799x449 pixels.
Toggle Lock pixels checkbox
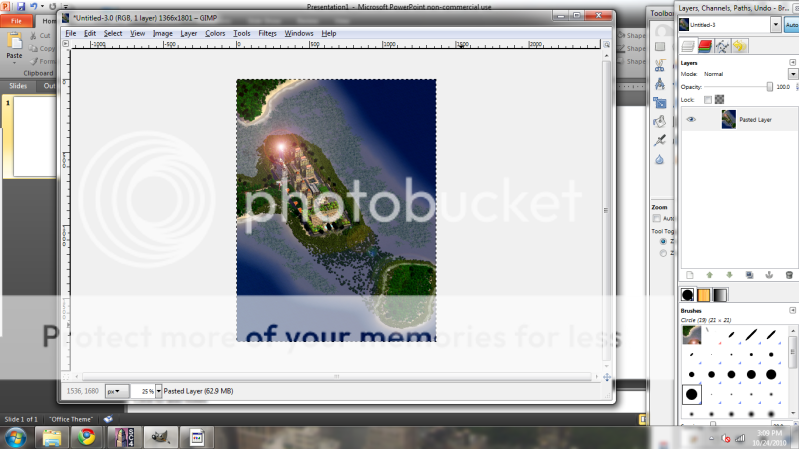click(708, 100)
